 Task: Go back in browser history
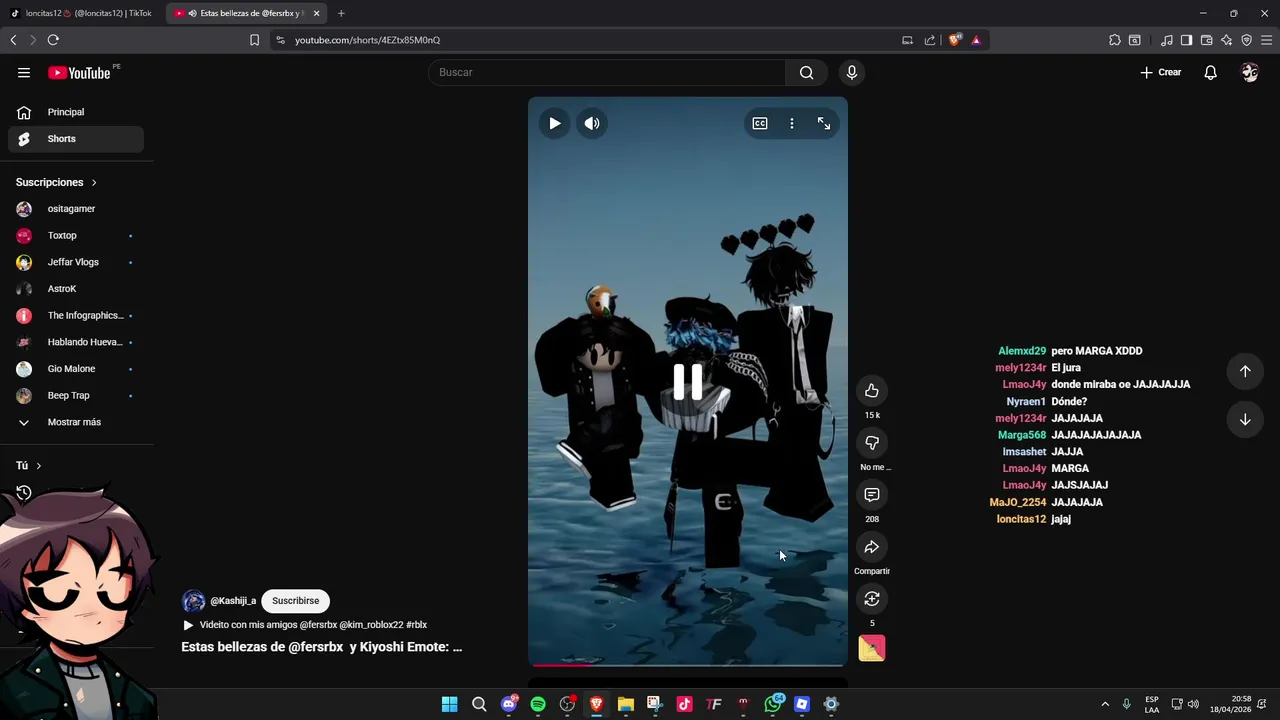click(13, 40)
